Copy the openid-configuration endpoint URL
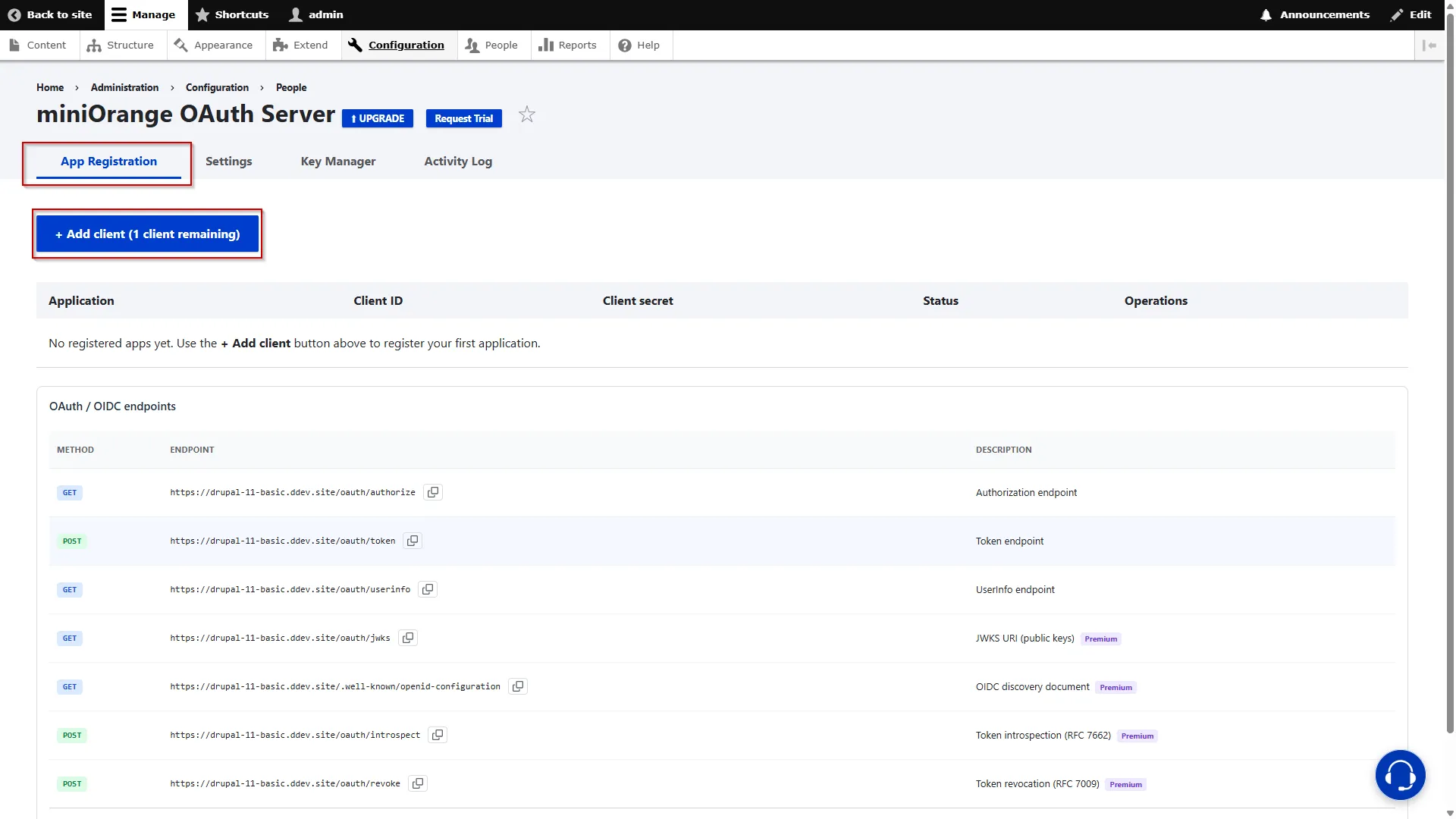Viewport: 1456px width, 819px height. tap(518, 686)
